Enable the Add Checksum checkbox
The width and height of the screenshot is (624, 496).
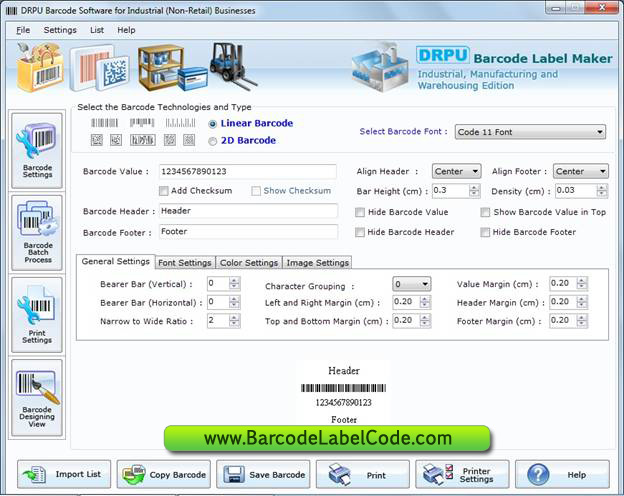coord(163,191)
